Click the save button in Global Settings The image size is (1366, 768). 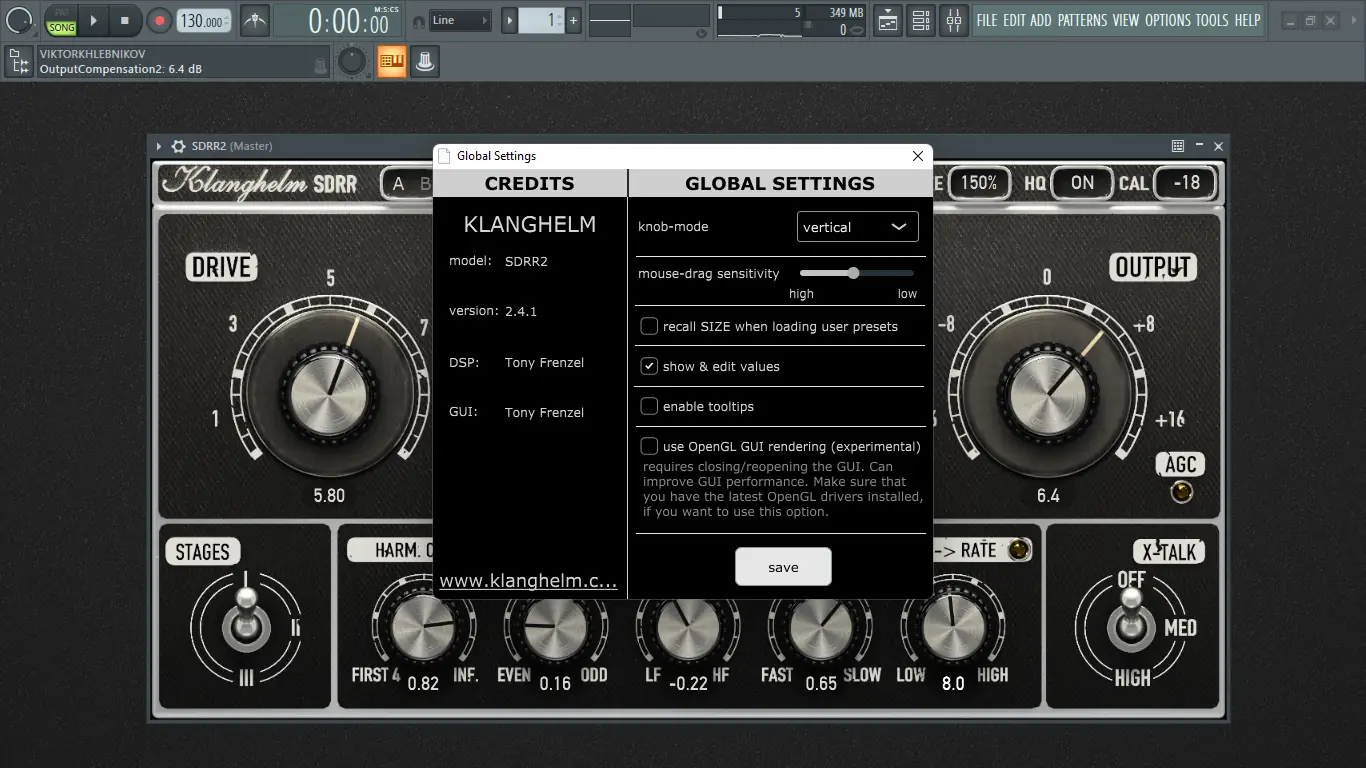783,566
